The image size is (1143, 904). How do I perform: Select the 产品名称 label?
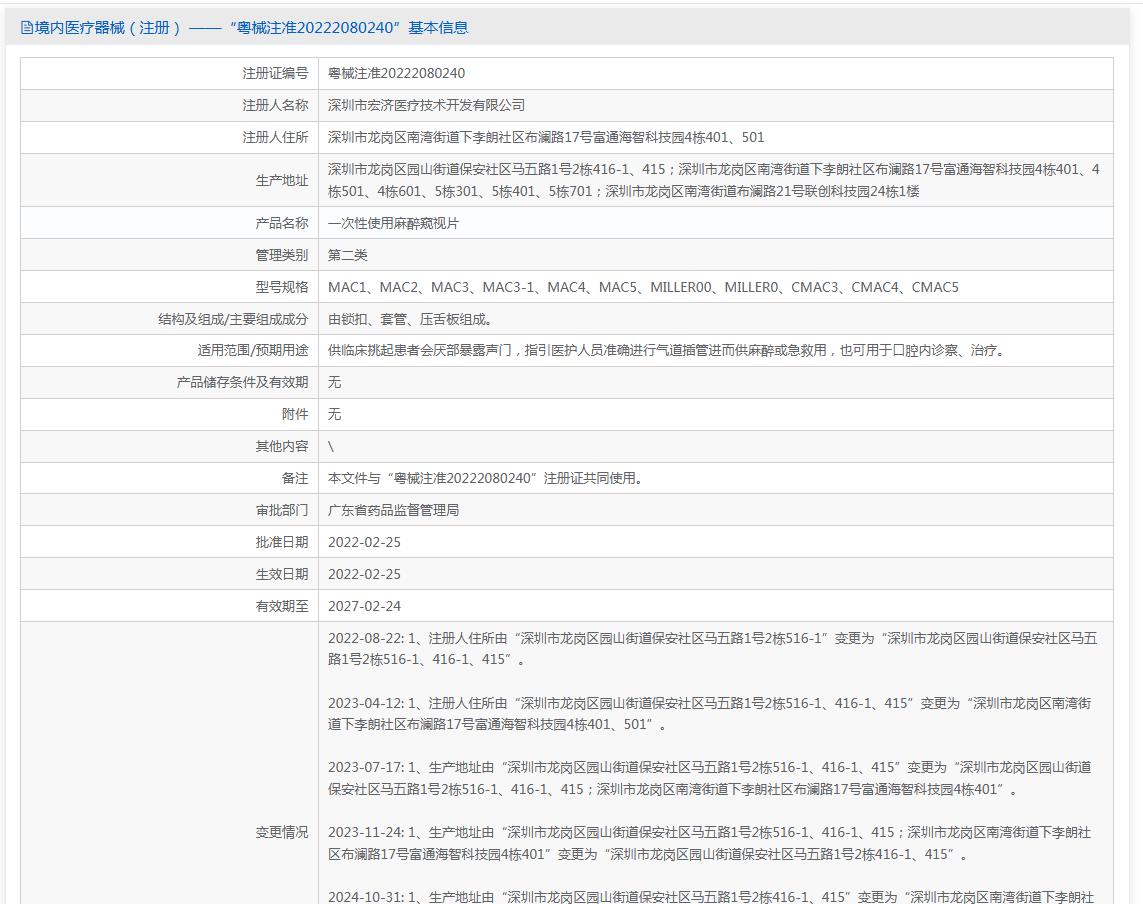click(282, 223)
